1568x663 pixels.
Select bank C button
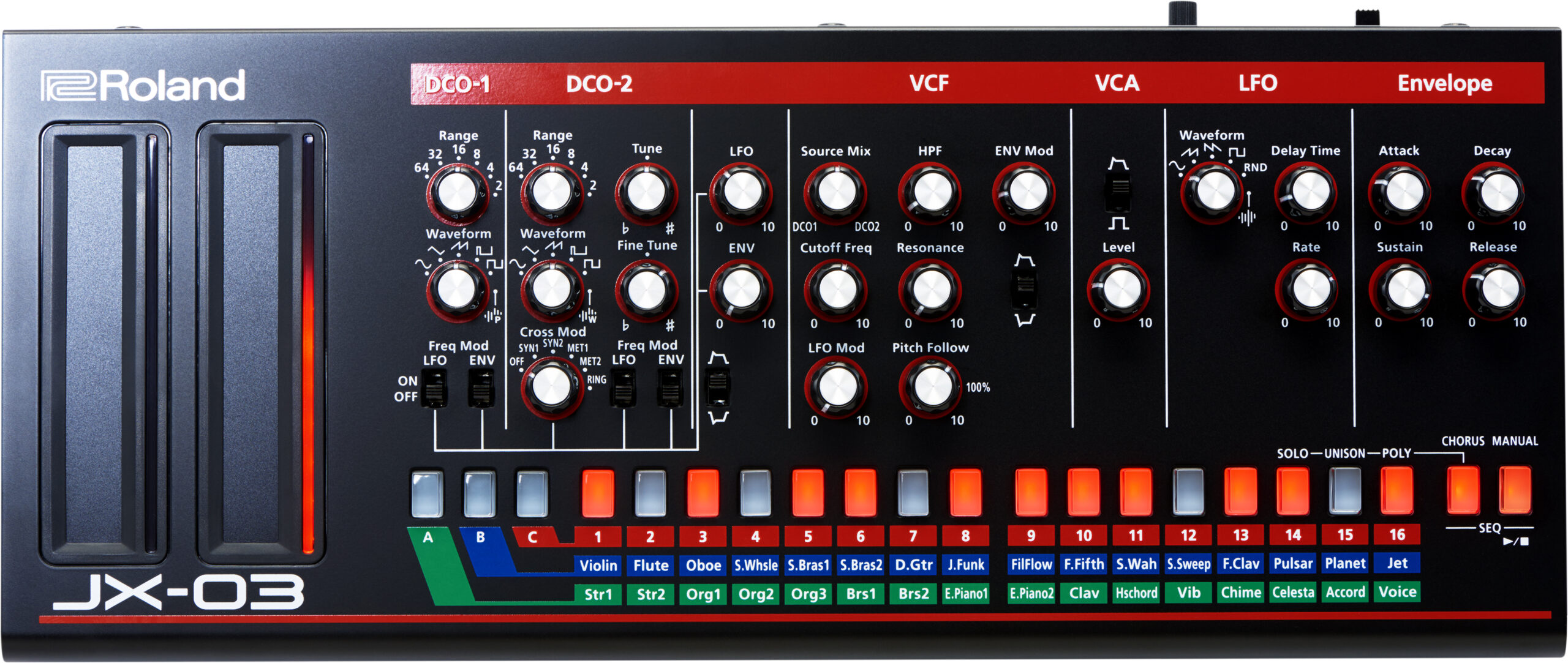[532, 493]
